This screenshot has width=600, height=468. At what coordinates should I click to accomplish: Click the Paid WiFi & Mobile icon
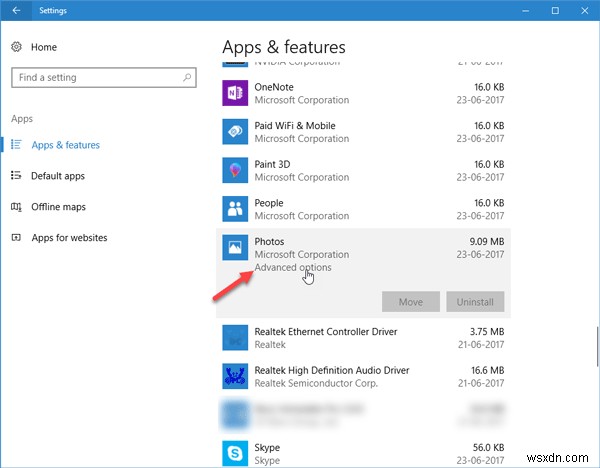click(235, 132)
